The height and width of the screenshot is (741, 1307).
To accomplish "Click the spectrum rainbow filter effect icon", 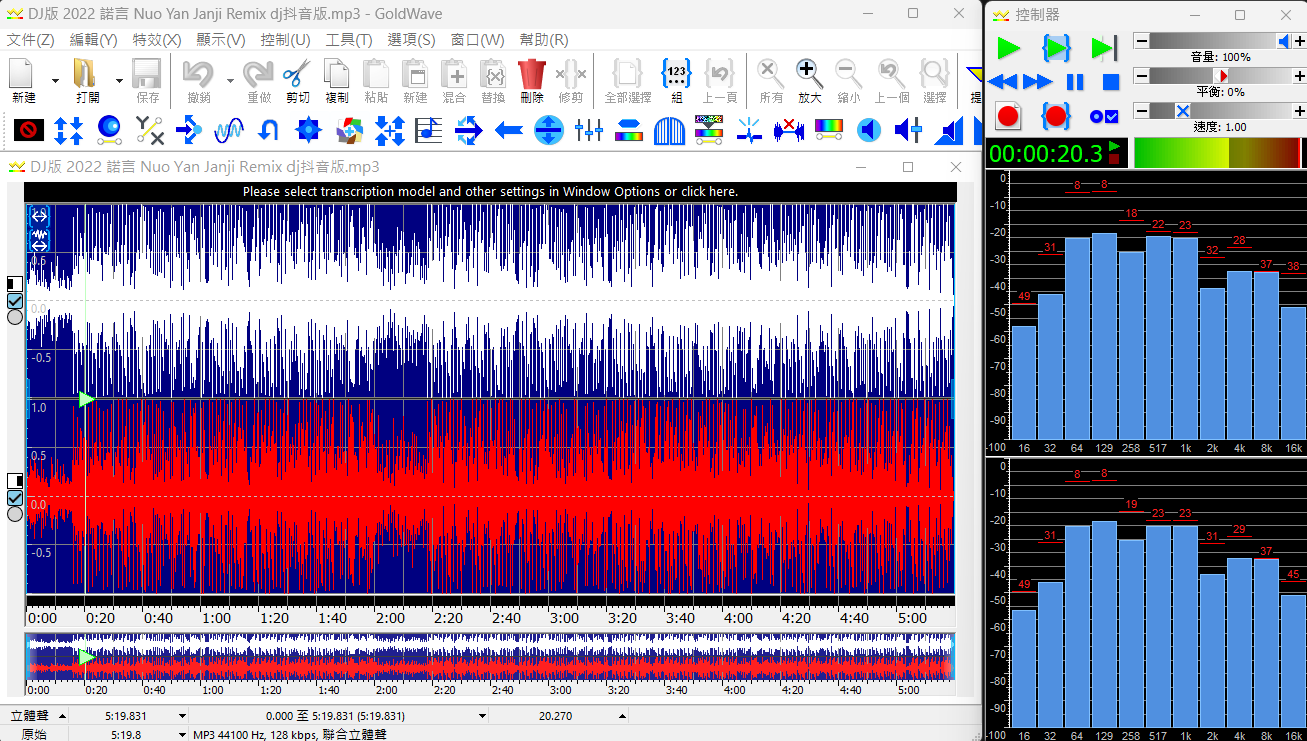I will point(829,129).
